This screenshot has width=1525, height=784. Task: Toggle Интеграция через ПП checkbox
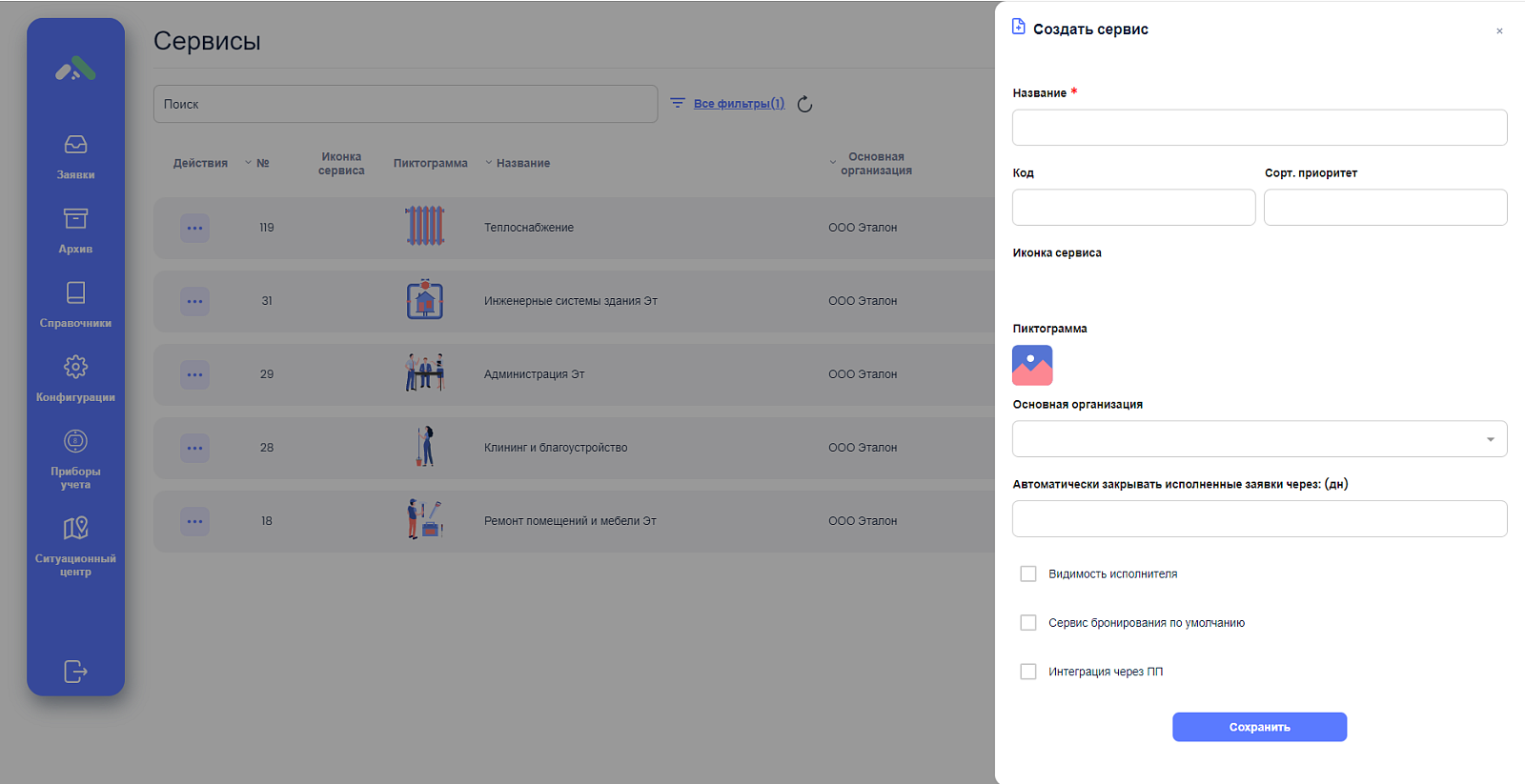[x=1028, y=672]
